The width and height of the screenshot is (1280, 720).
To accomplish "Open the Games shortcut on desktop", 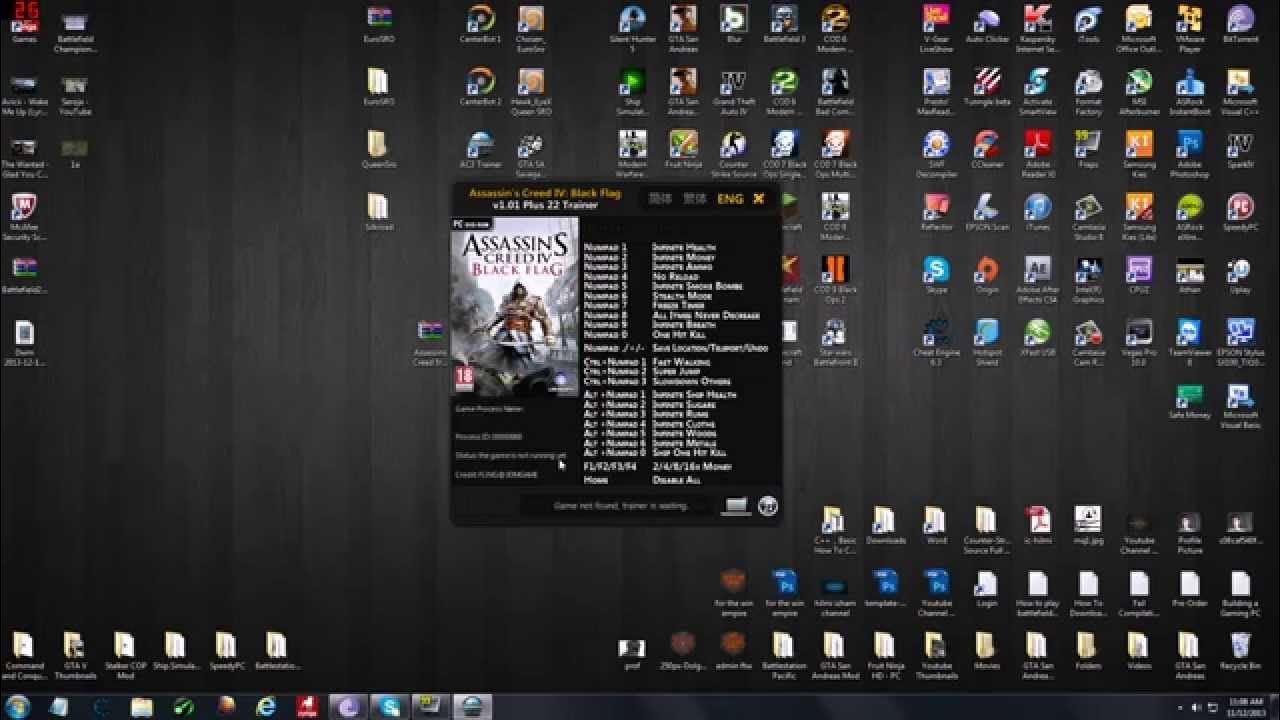I will pyautogui.click(x=24, y=22).
